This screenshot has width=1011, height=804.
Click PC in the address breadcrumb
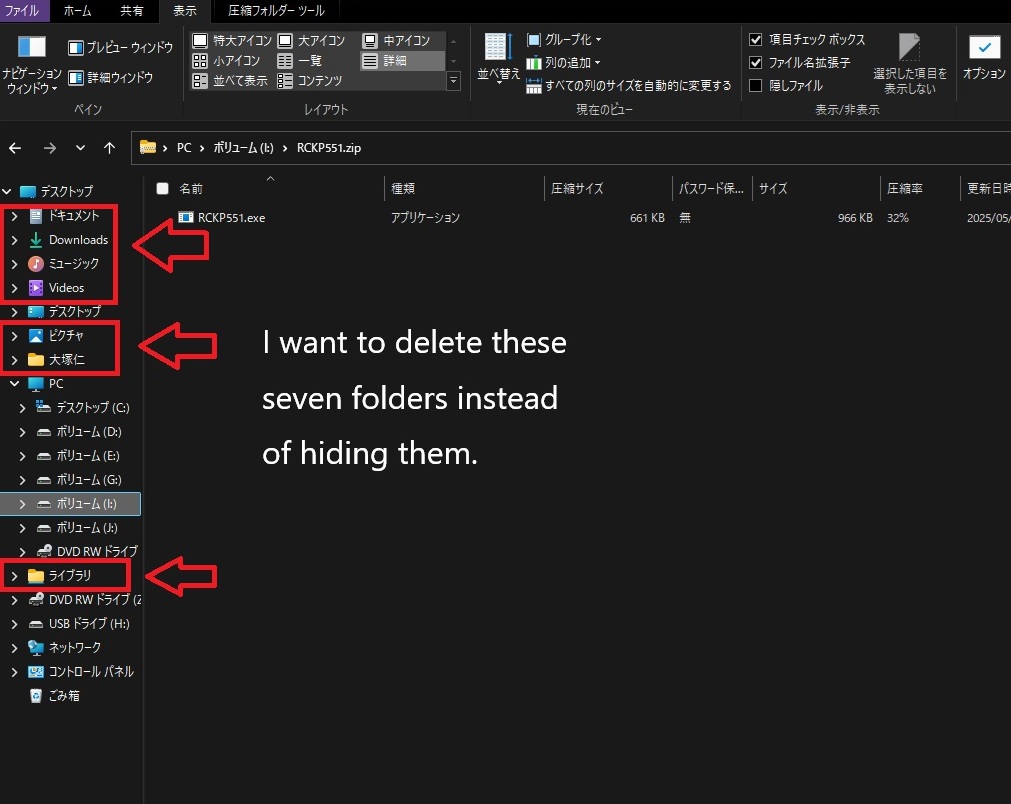coord(184,148)
